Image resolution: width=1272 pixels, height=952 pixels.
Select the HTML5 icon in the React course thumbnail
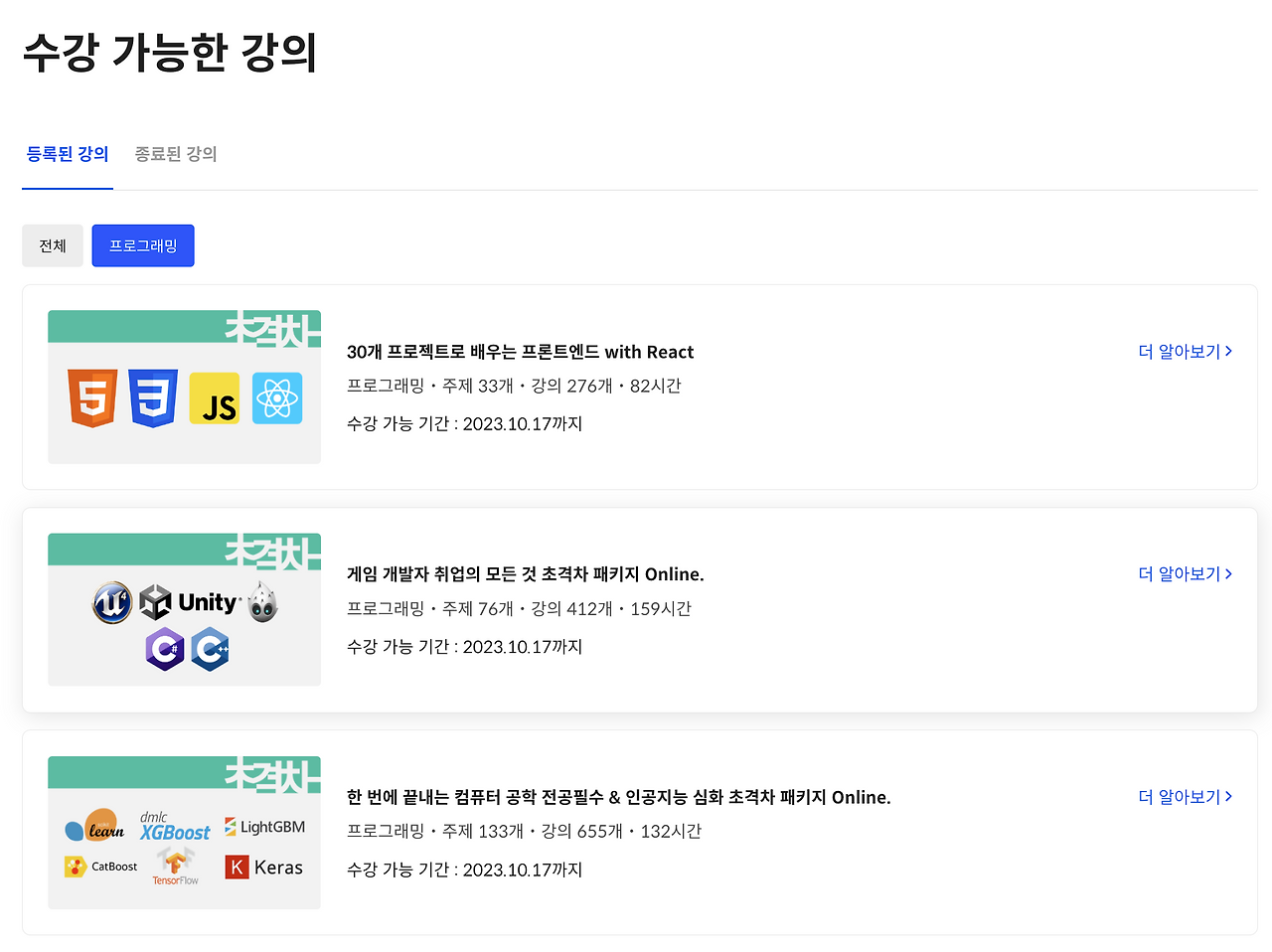click(90, 397)
